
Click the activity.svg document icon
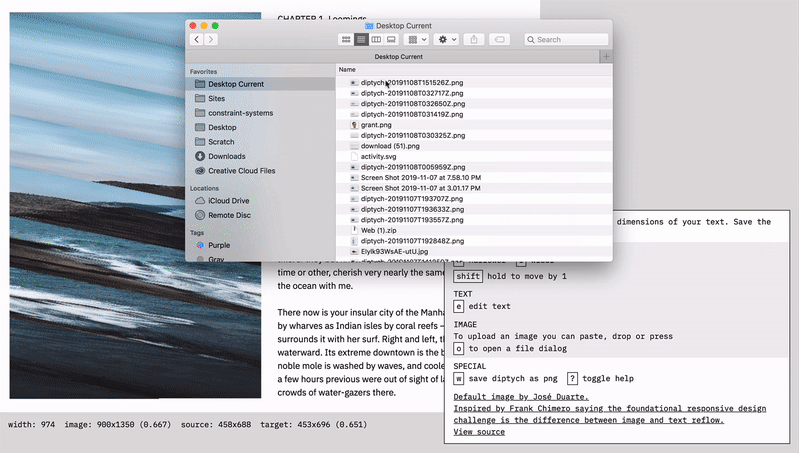click(x=354, y=156)
